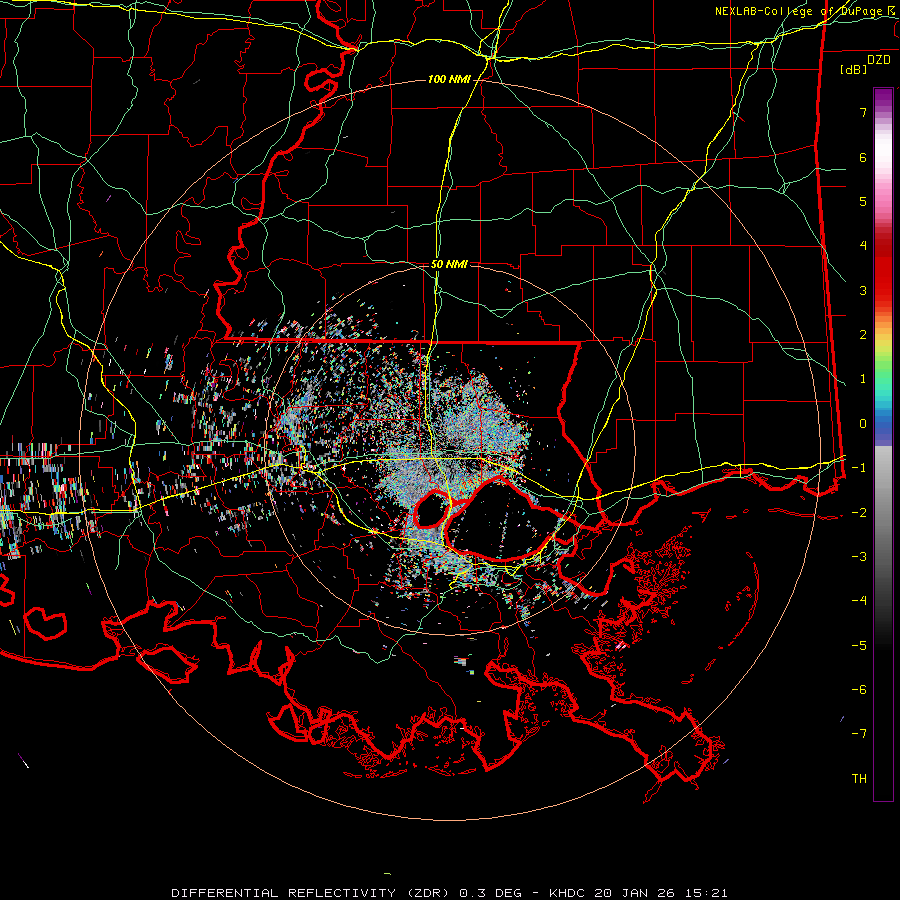Click the 6 value on the color scale

(x=863, y=157)
